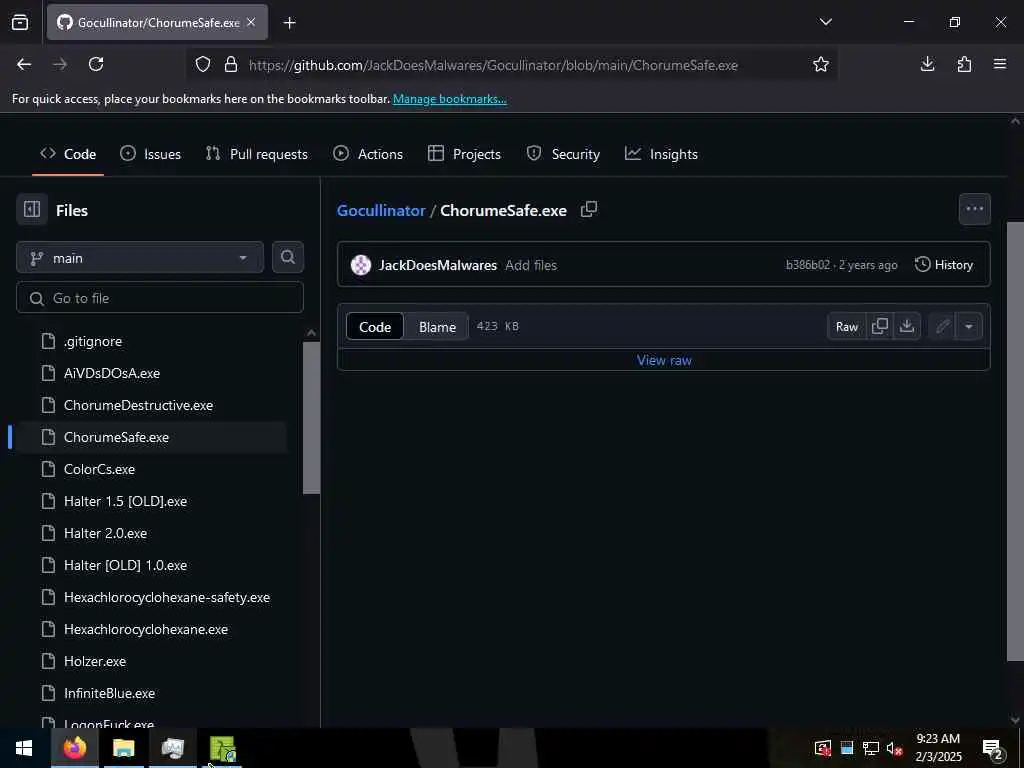Open more edit options dropdown arrow
This screenshot has width=1024, height=768.
(x=968, y=326)
